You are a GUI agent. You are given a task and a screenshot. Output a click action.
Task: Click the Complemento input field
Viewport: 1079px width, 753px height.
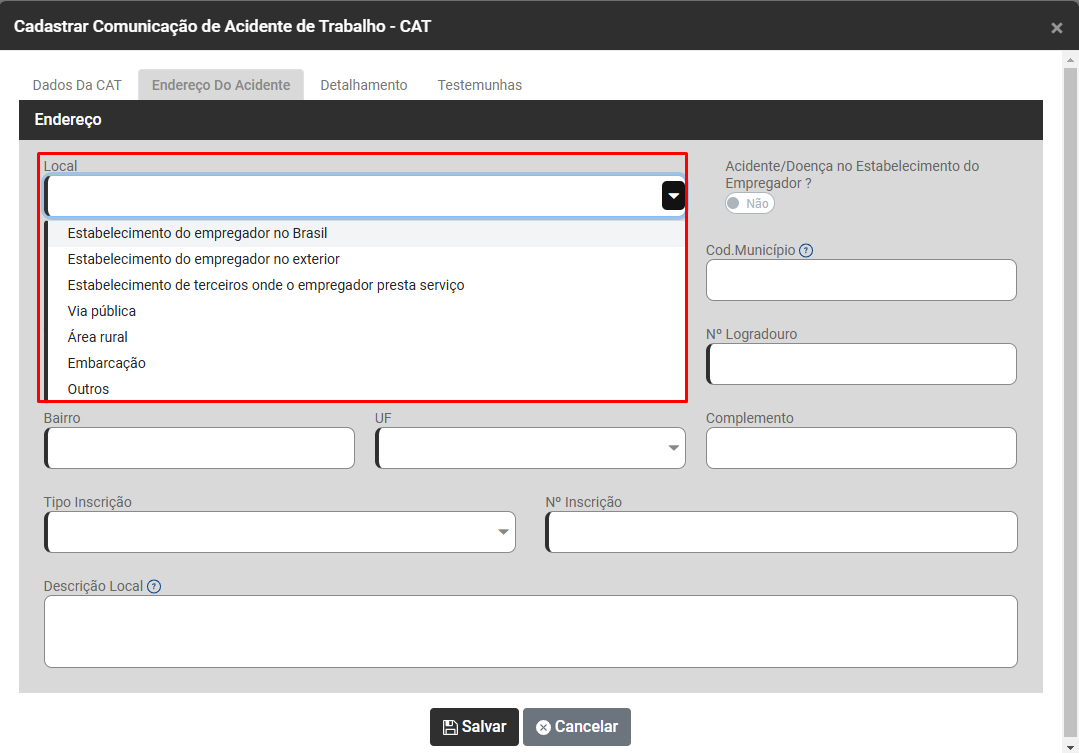(861, 448)
